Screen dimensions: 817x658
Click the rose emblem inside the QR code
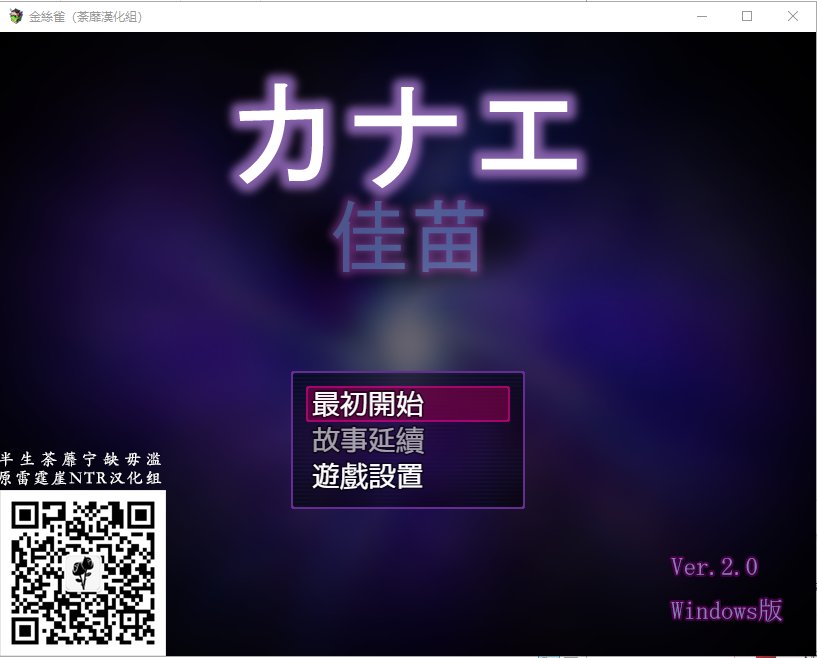[x=82, y=571]
